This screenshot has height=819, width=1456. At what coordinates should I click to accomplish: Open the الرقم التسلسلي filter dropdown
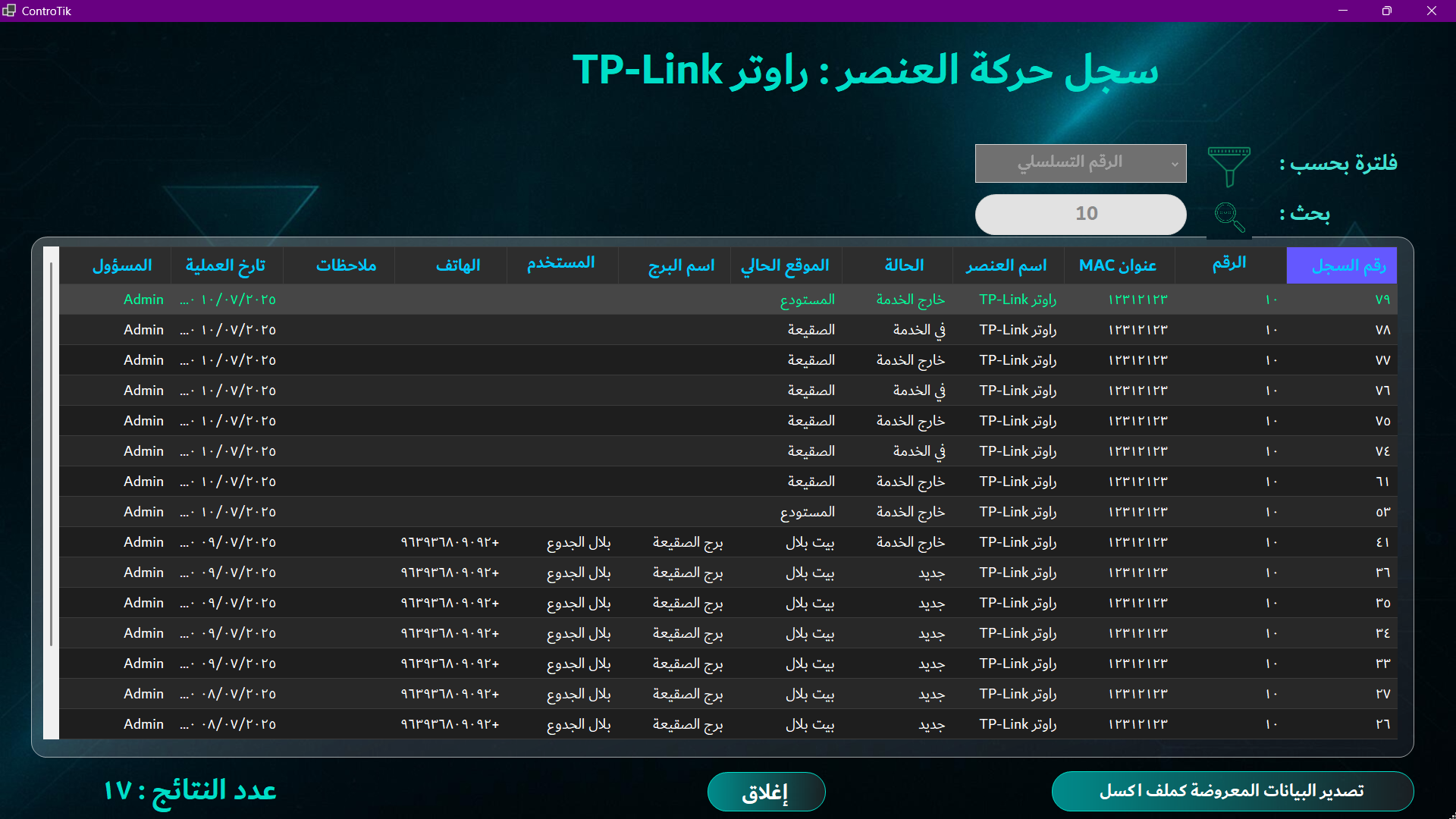(1081, 163)
